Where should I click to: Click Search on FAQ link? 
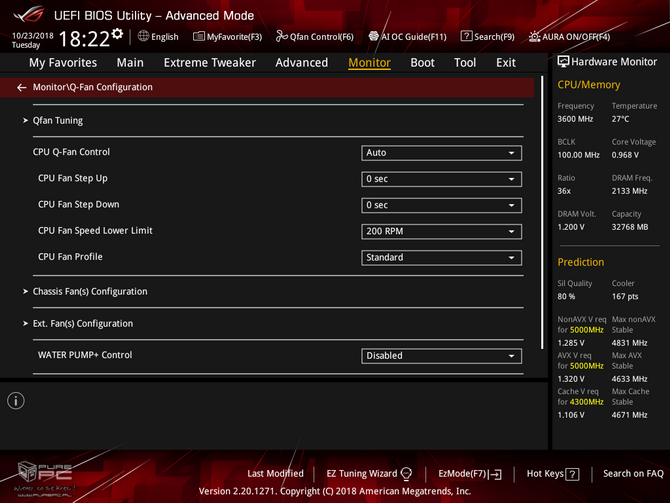pyautogui.click(x=633, y=474)
